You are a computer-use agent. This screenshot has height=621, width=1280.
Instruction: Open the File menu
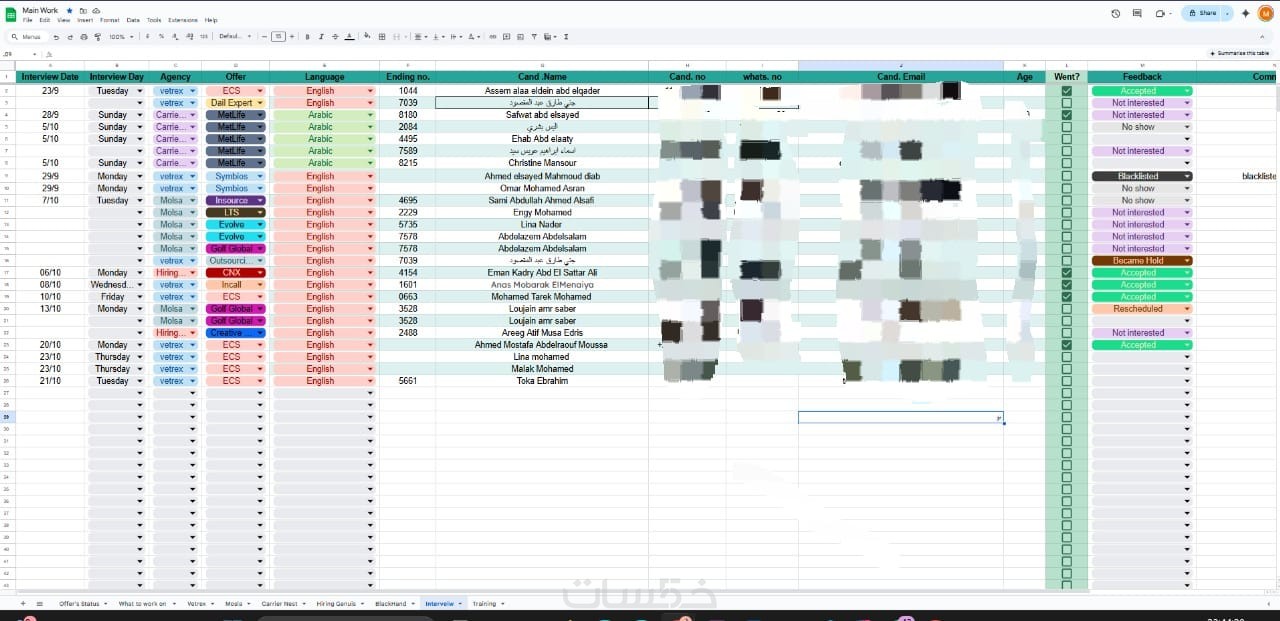click(x=27, y=20)
